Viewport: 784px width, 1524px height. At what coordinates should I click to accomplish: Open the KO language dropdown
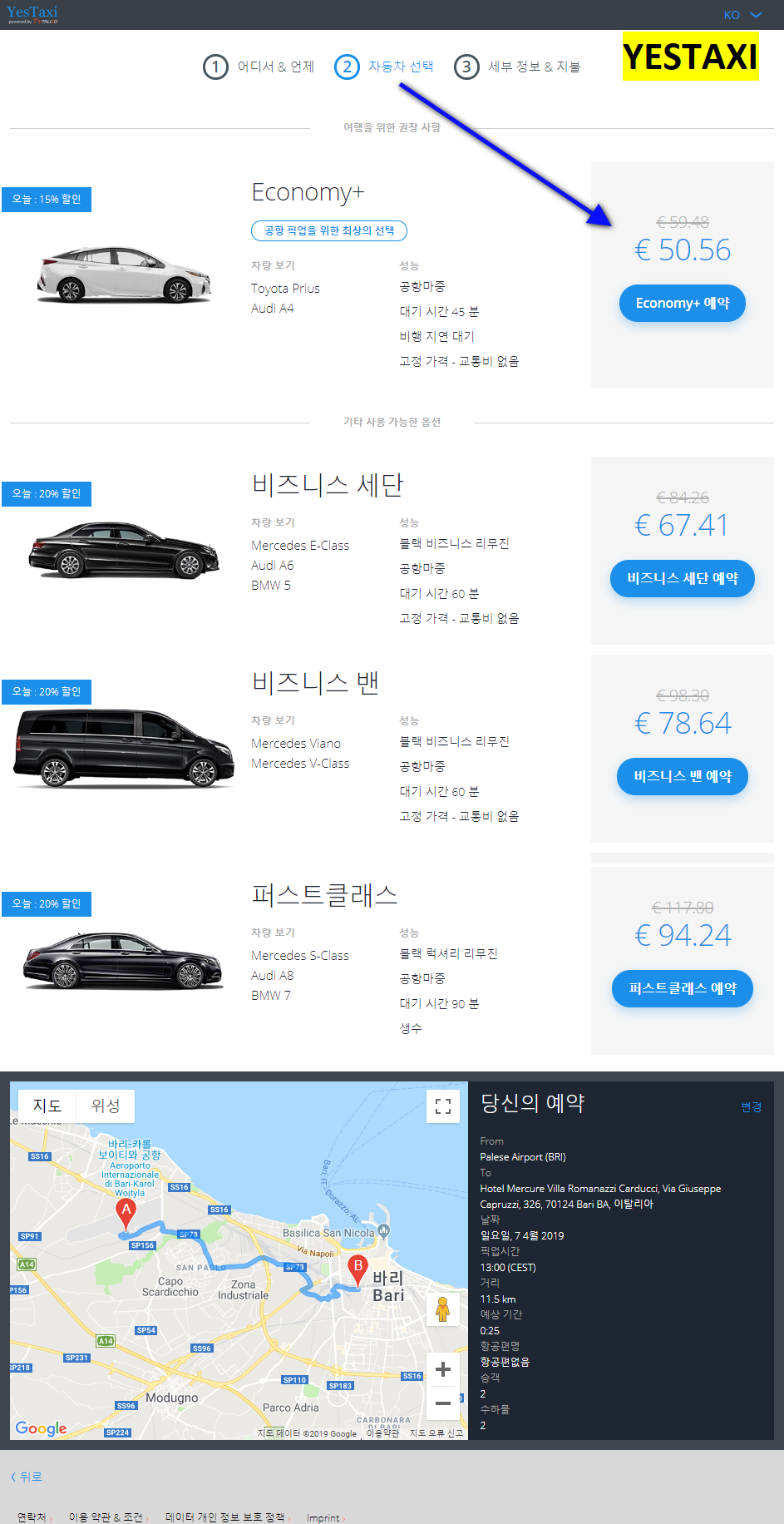[742, 15]
